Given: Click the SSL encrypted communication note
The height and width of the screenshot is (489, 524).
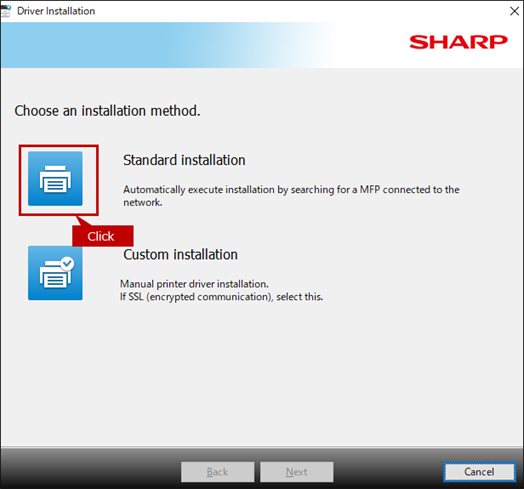Looking at the screenshot, I should point(221,297).
